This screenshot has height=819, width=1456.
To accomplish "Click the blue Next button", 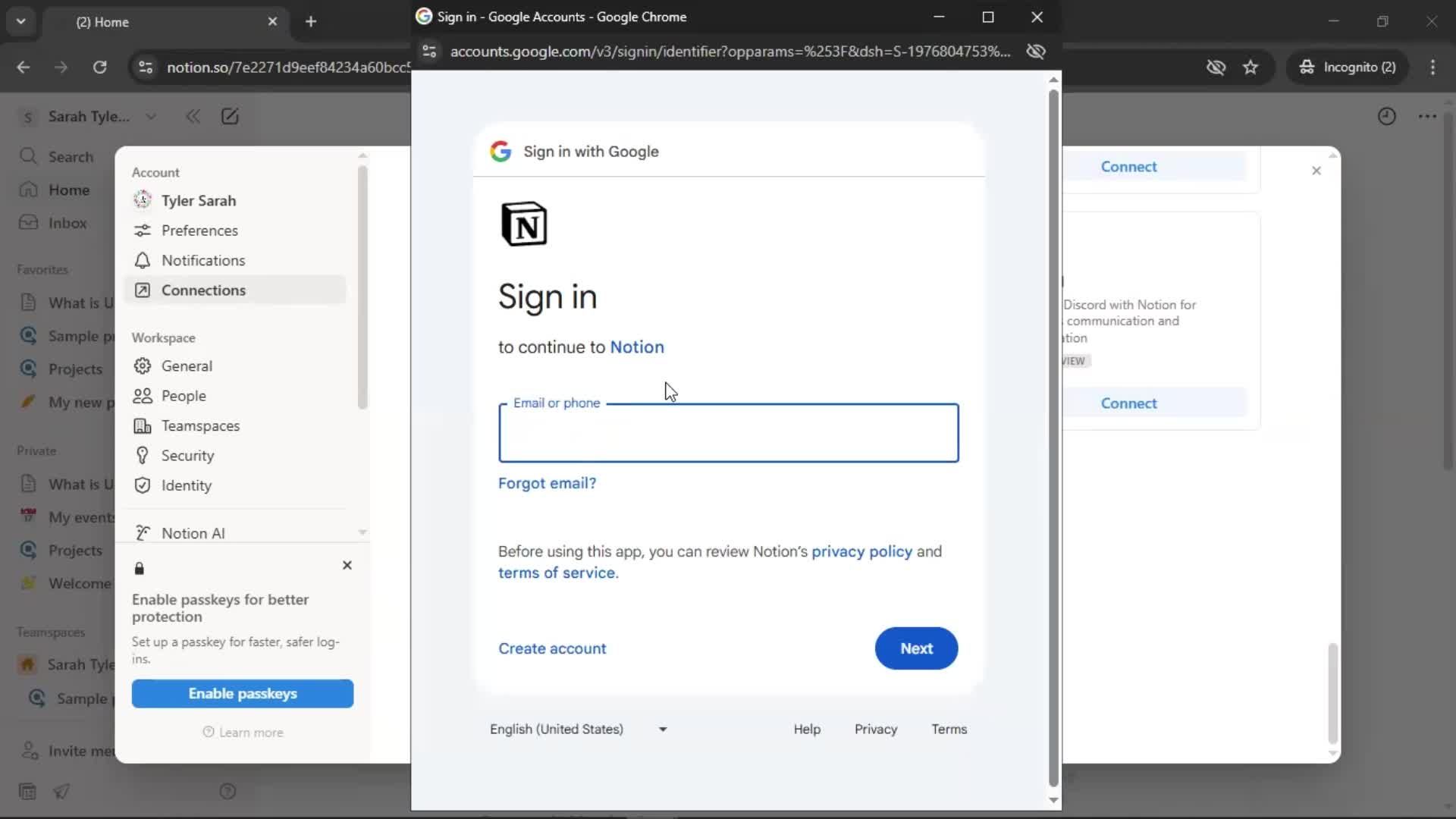I will [x=916, y=648].
